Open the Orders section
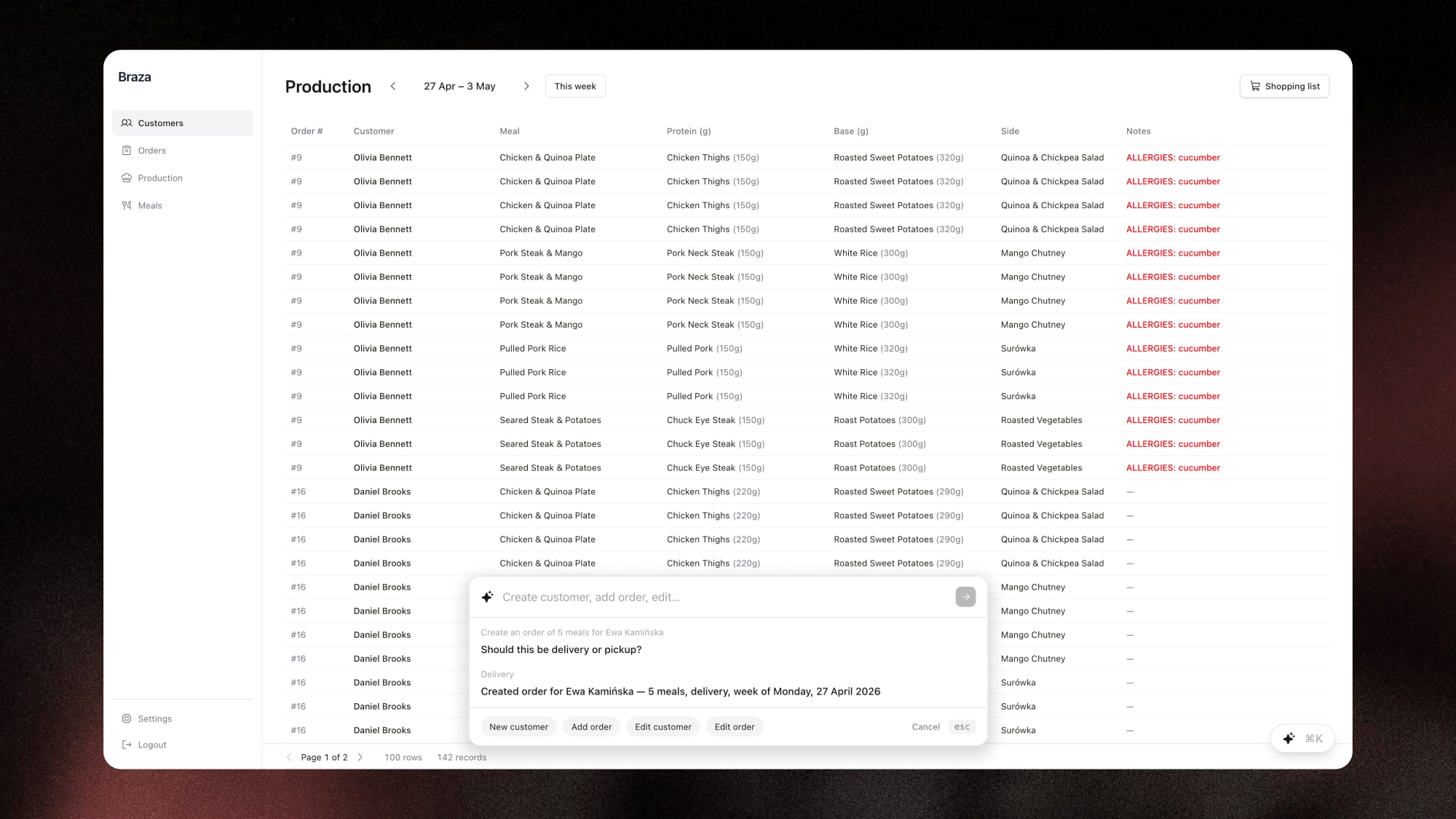1456x819 pixels. [182, 151]
